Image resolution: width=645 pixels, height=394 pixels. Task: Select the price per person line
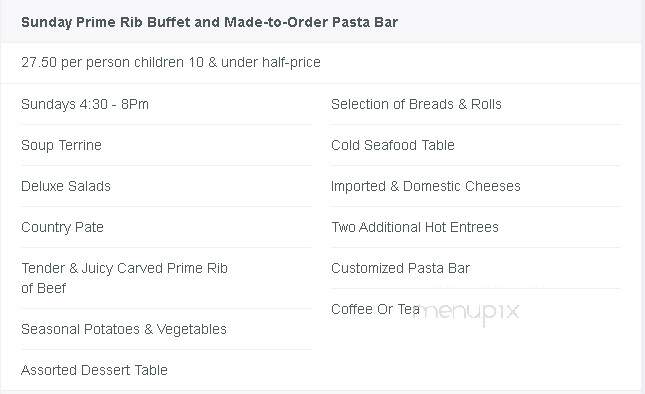pyautogui.click(x=171, y=63)
